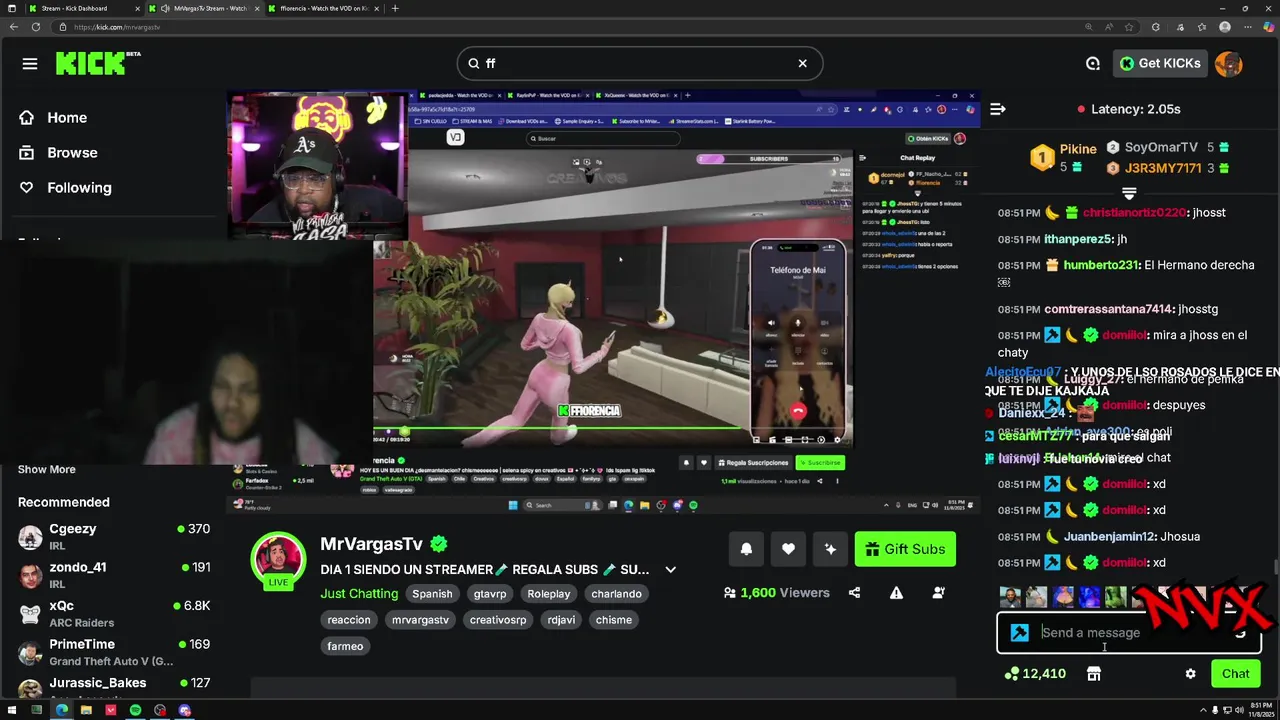Image resolution: width=1280 pixels, height=720 pixels.
Task: Open the channel points shop icon
Action: tap(1094, 674)
